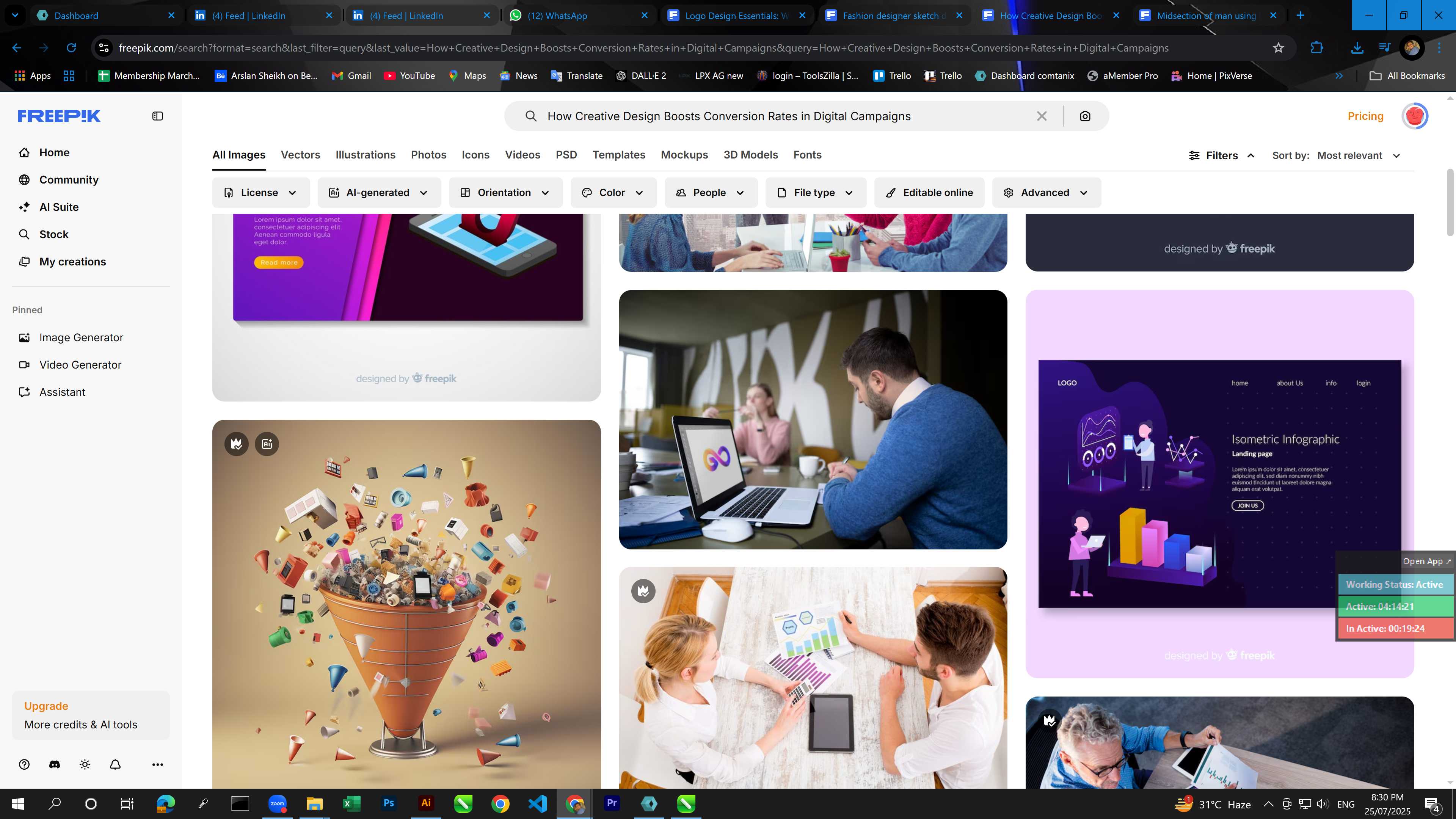Search by image camera icon
The width and height of the screenshot is (1456, 819).
coord(1085,116)
